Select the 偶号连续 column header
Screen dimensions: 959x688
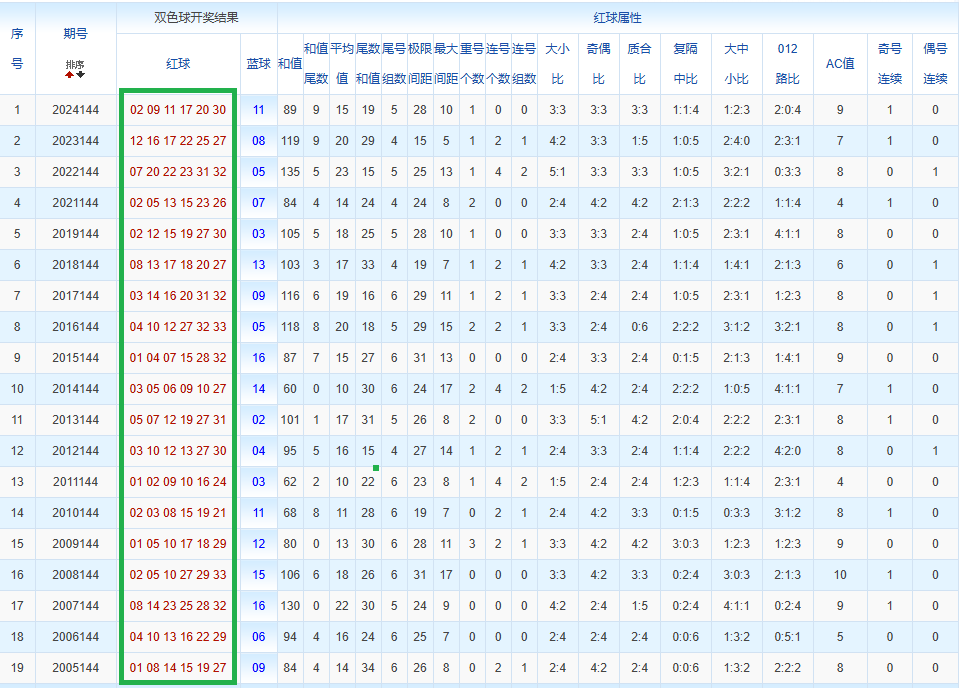click(935, 64)
